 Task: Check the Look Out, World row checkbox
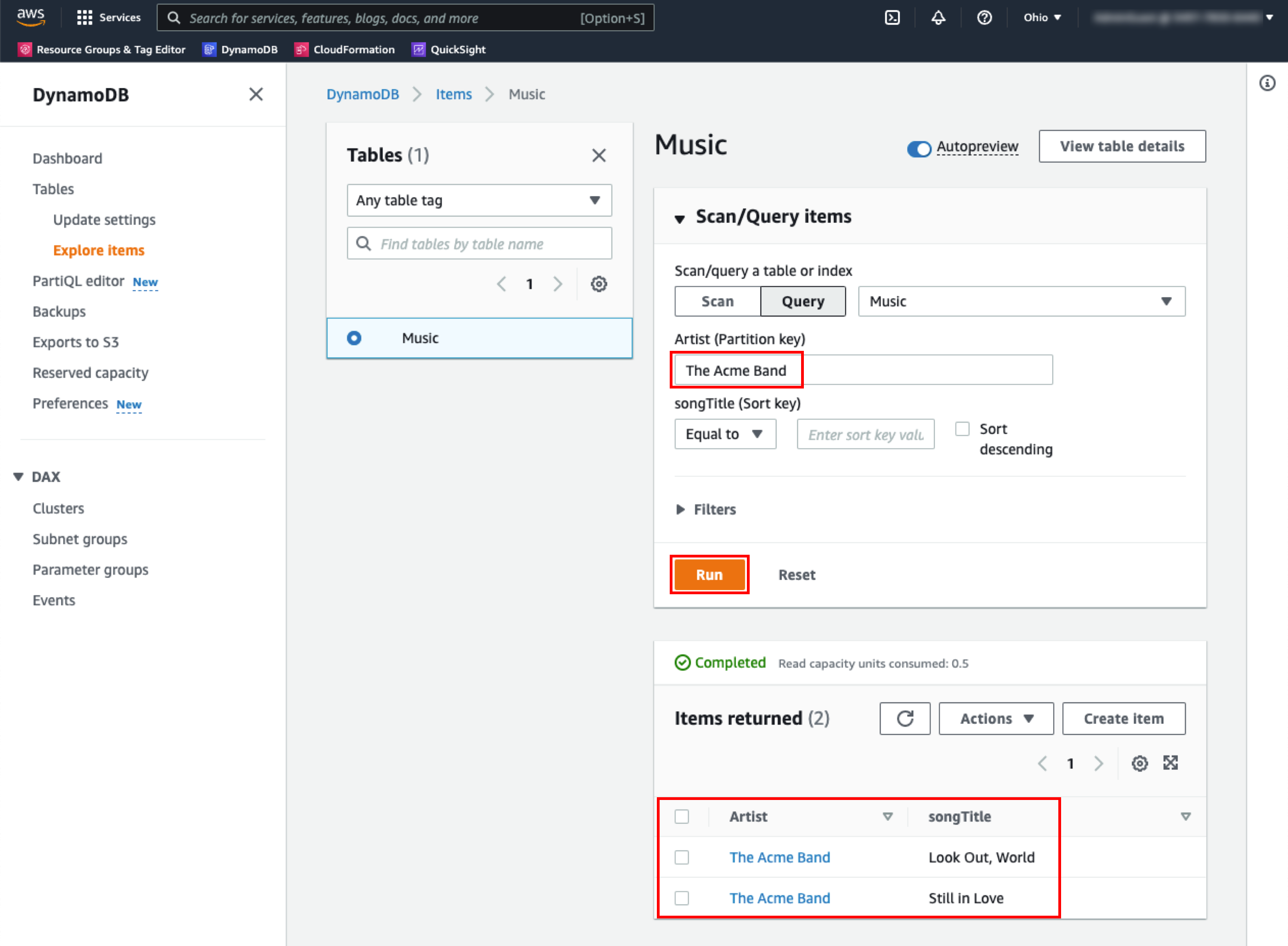click(682, 857)
